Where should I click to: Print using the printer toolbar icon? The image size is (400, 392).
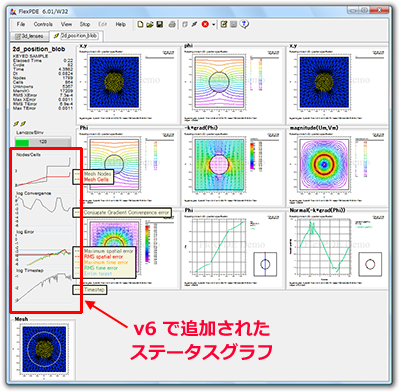(172, 24)
